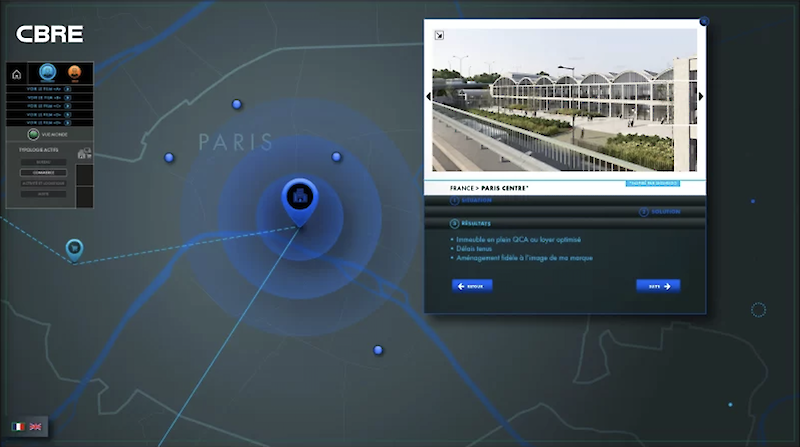Toggle the Vue Monde green button
Screen dimensions: 800x447
pos(33,134)
